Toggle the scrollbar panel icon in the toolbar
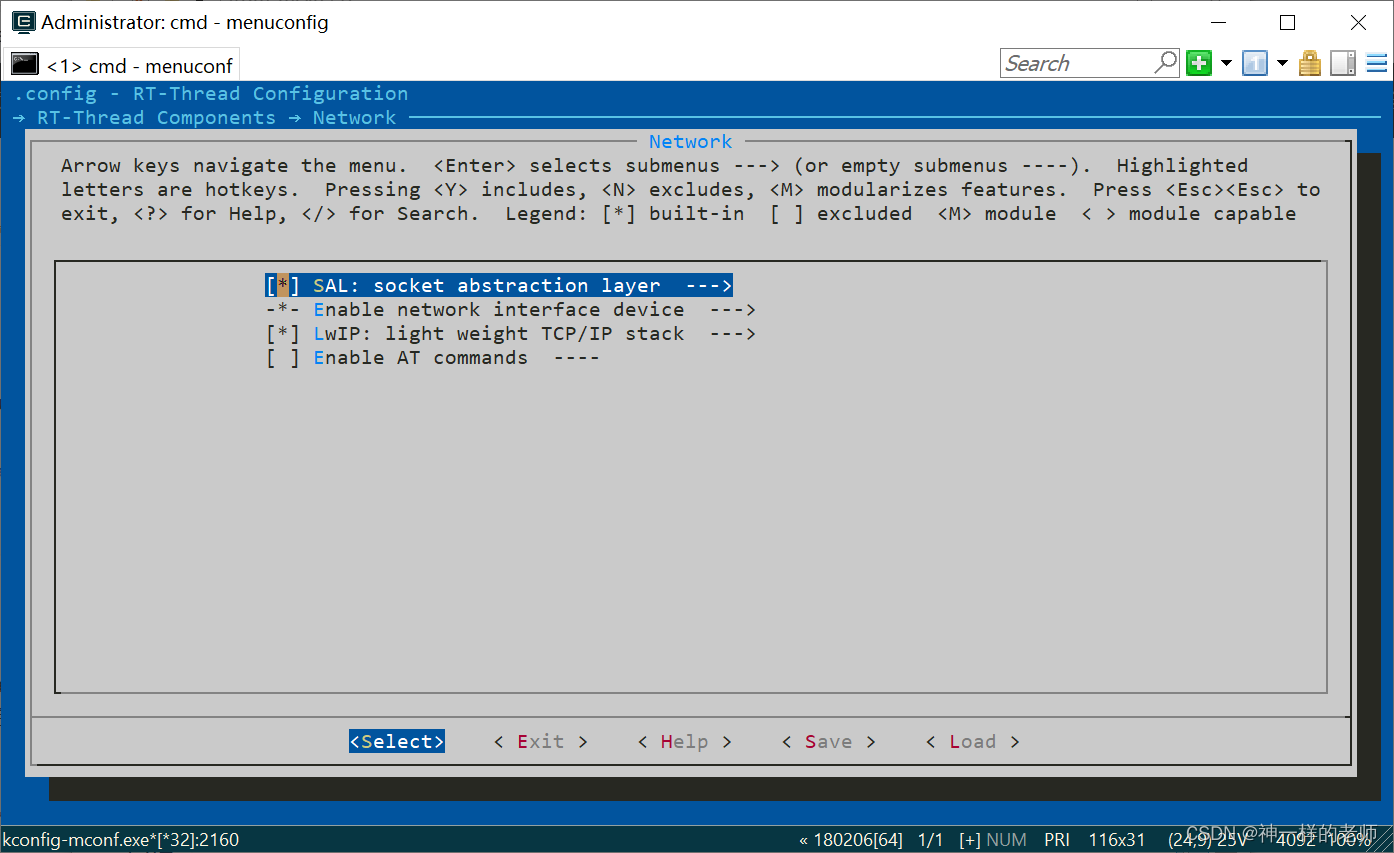This screenshot has width=1394, height=853. pos(1343,63)
